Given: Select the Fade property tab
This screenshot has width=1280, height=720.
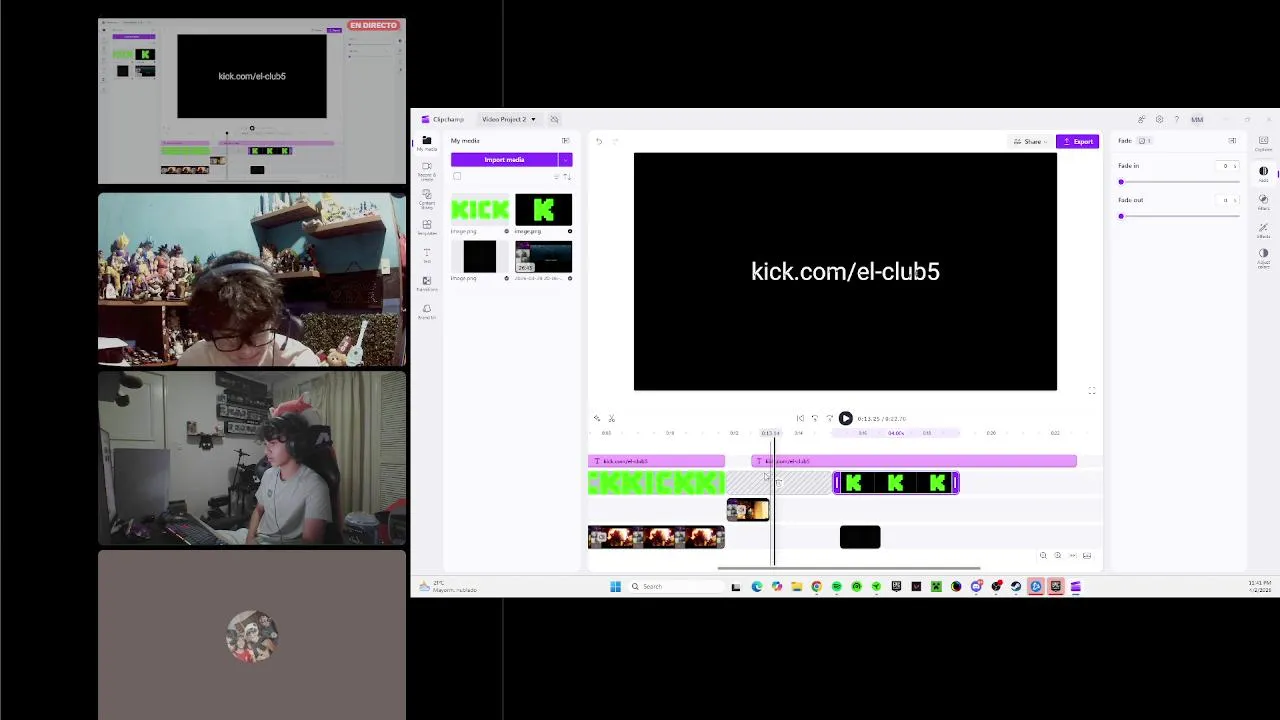Looking at the screenshot, I should point(1263,174).
